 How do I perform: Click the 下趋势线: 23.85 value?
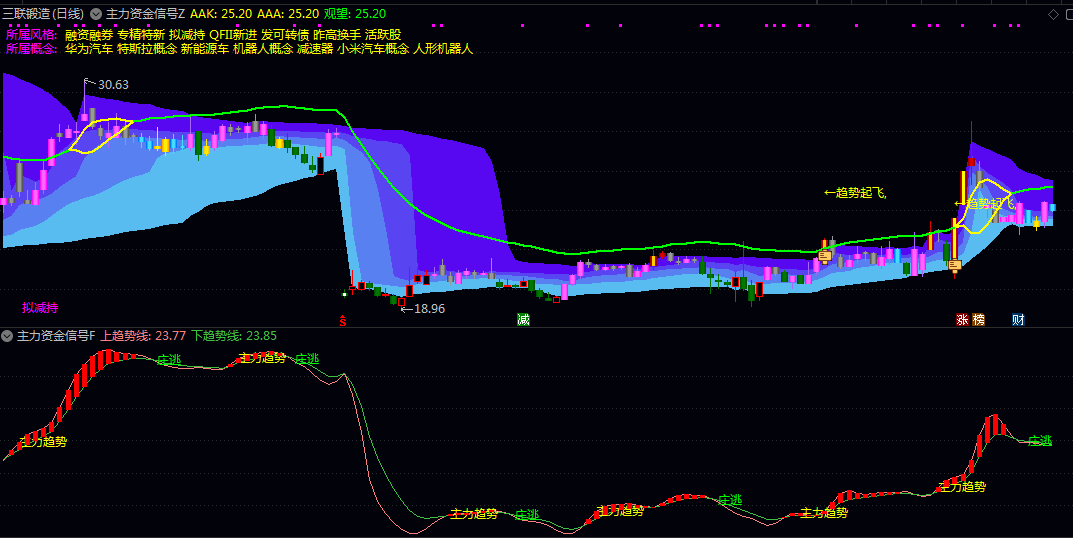tap(233, 335)
